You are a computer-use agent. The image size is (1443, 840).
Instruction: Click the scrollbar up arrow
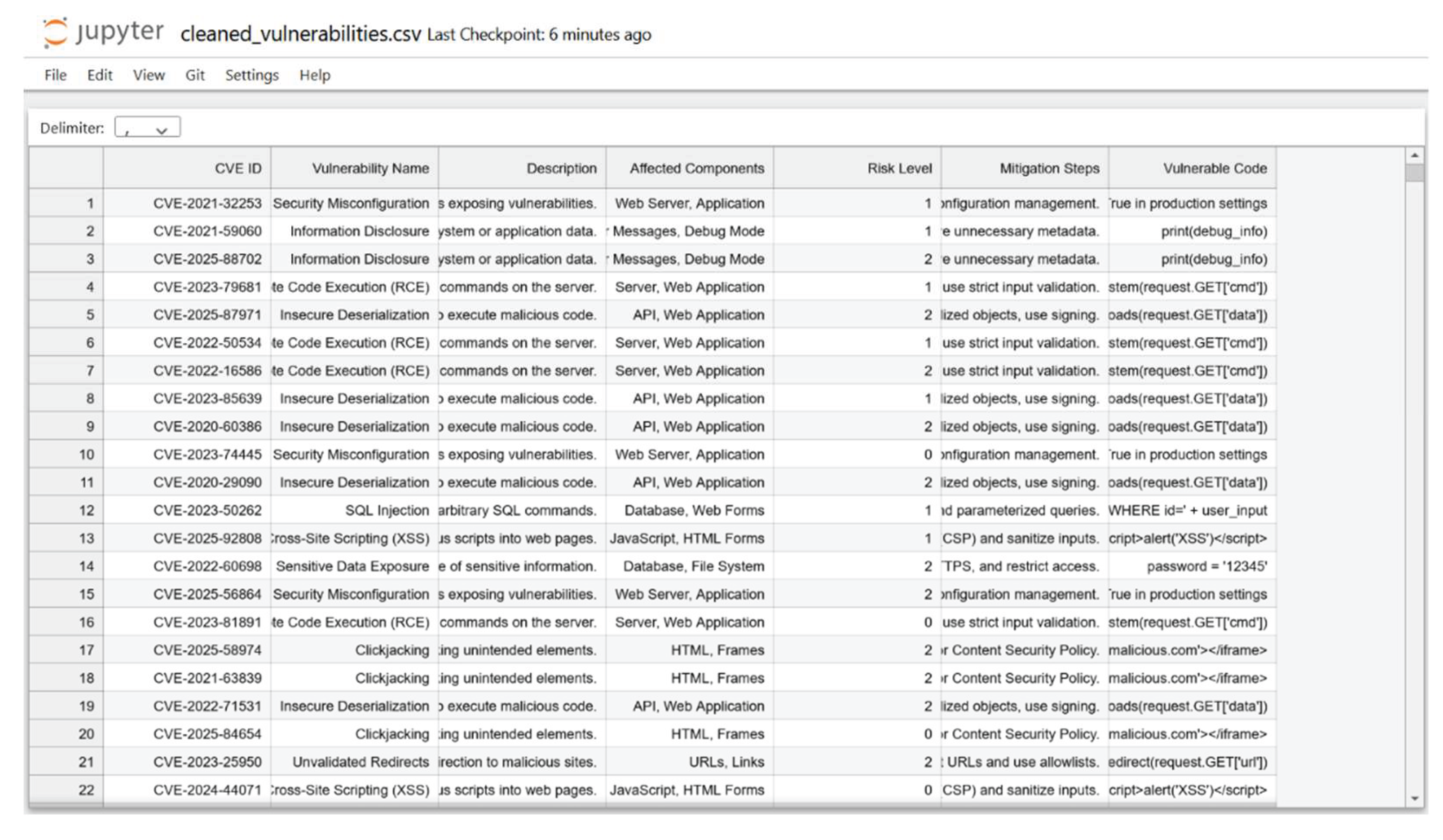click(1414, 155)
